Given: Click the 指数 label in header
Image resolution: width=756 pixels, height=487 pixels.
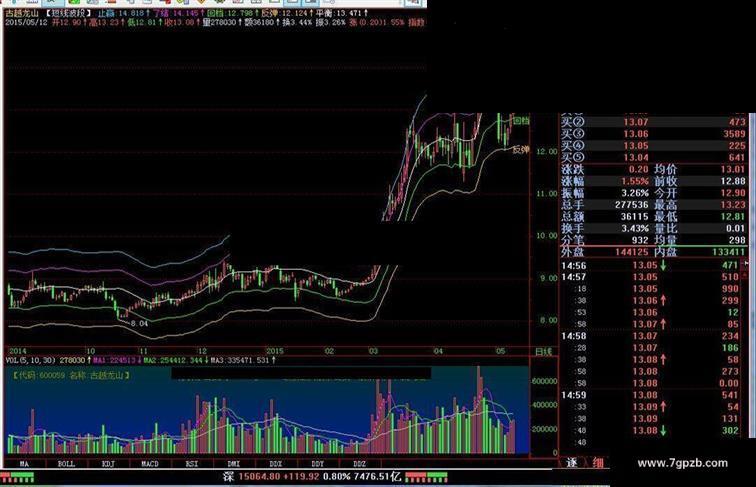Looking at the screenshot, I should click(417, 22).
